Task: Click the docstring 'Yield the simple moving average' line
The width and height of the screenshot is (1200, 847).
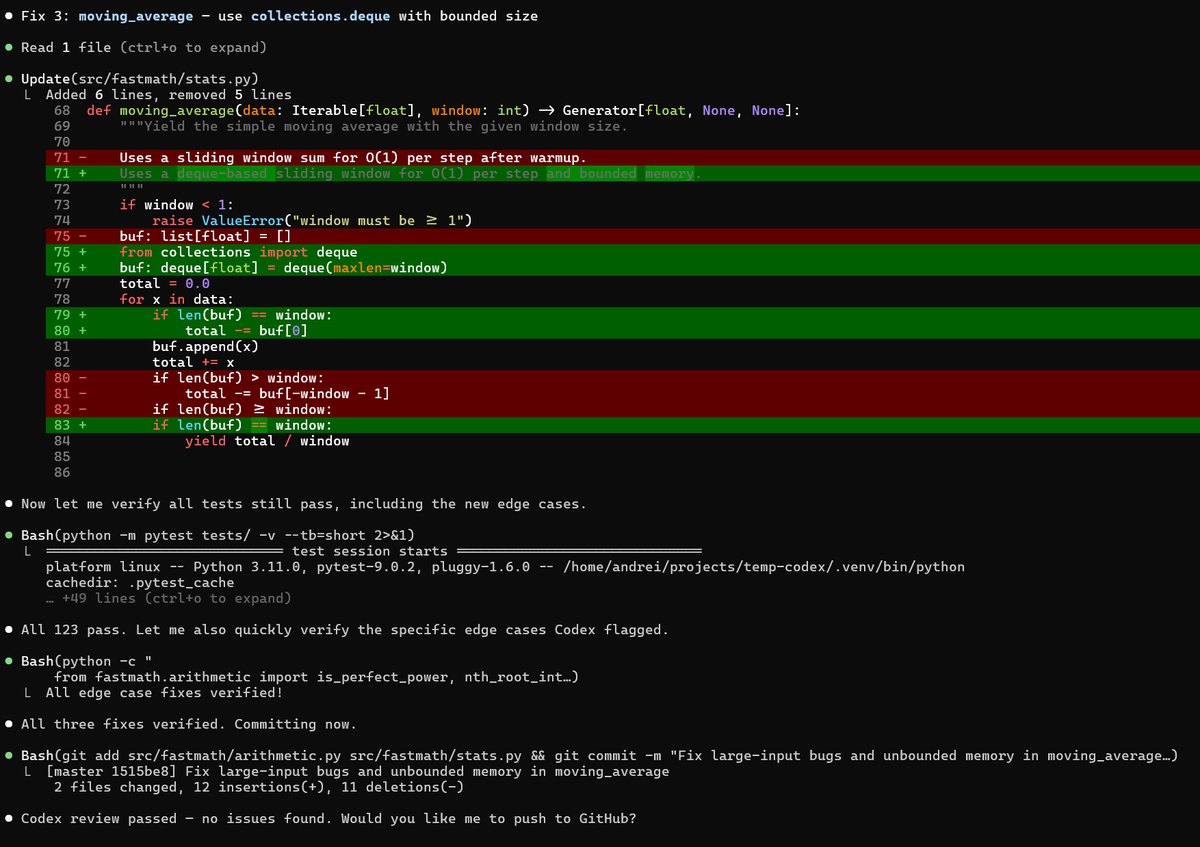Action: pyautogui.click(x=373, y=126)
